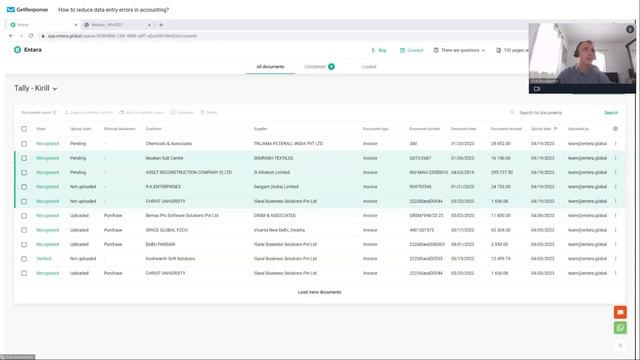Click the GetResponse logo at the top

coord(27,9)
